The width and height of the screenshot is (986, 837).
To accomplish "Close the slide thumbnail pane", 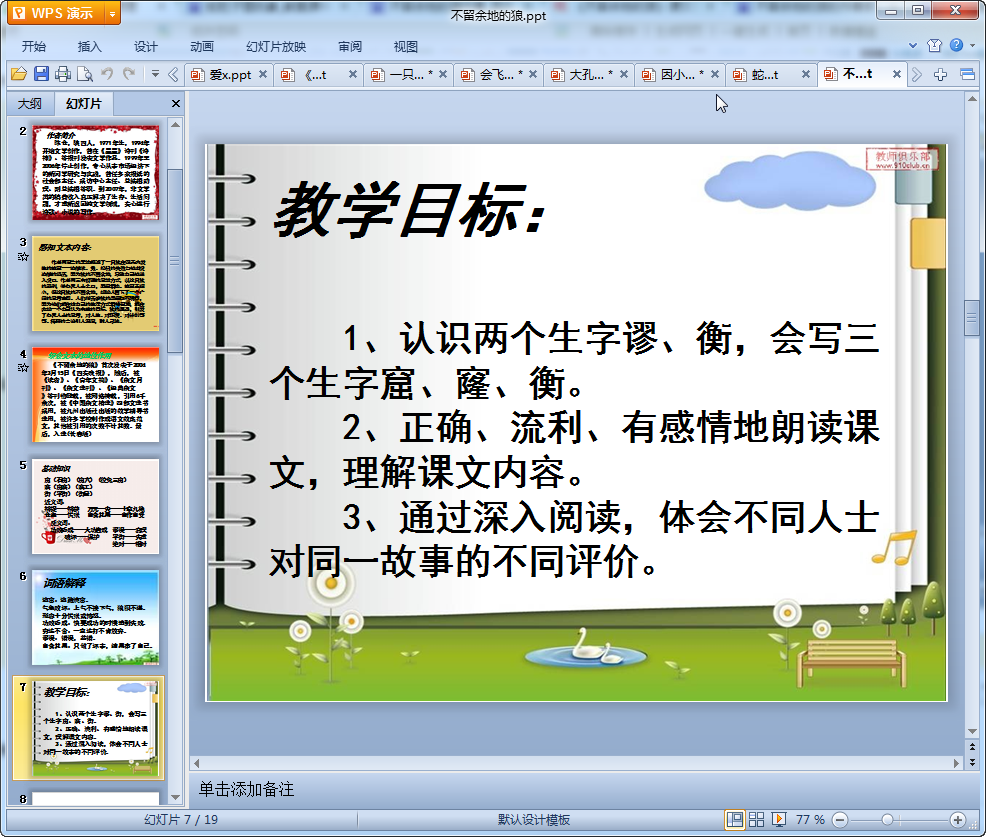I will 176,104.
